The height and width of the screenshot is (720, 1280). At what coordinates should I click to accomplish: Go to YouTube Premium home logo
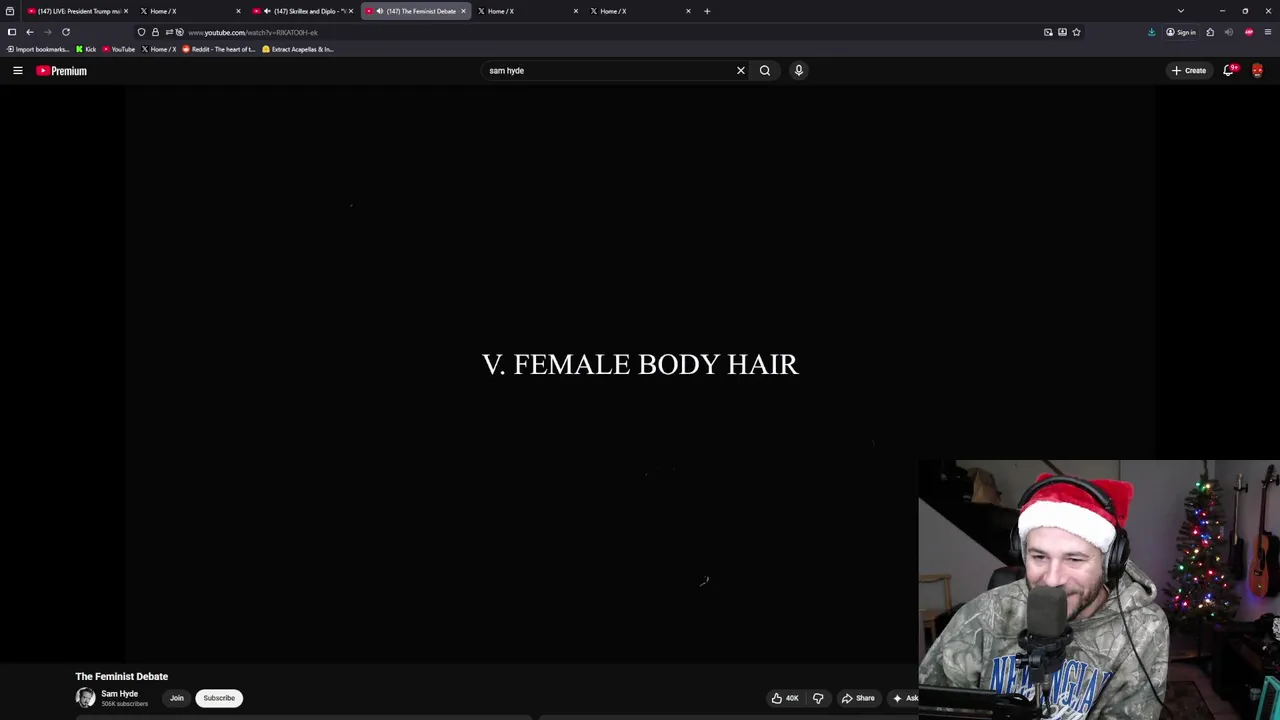tap(62, 71)
